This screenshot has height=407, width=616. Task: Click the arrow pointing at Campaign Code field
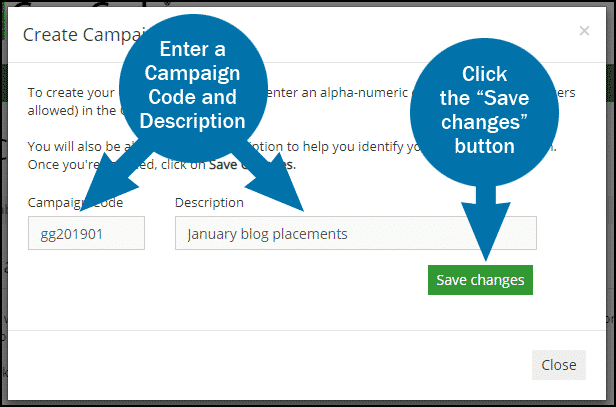point(112,179)
